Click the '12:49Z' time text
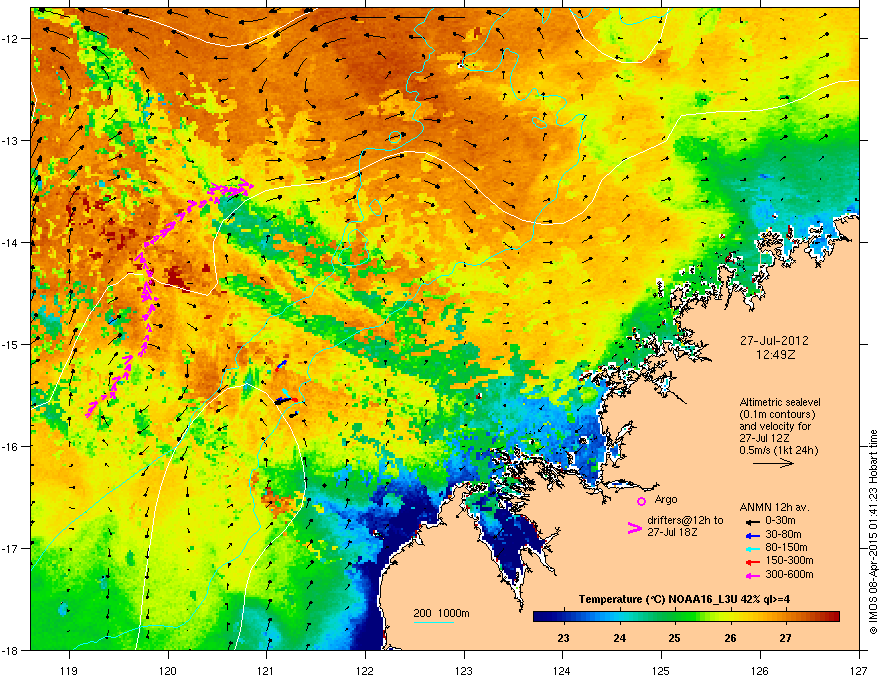Screen dimensions: 880x680 775,355
